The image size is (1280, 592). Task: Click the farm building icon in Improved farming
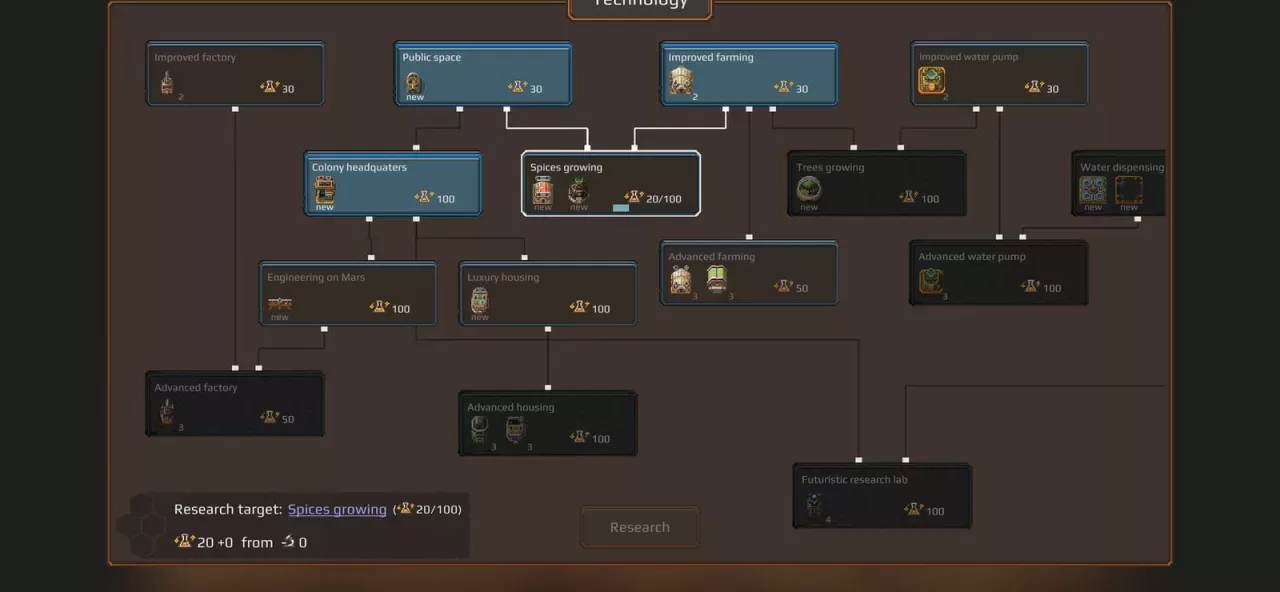(681, 81)
